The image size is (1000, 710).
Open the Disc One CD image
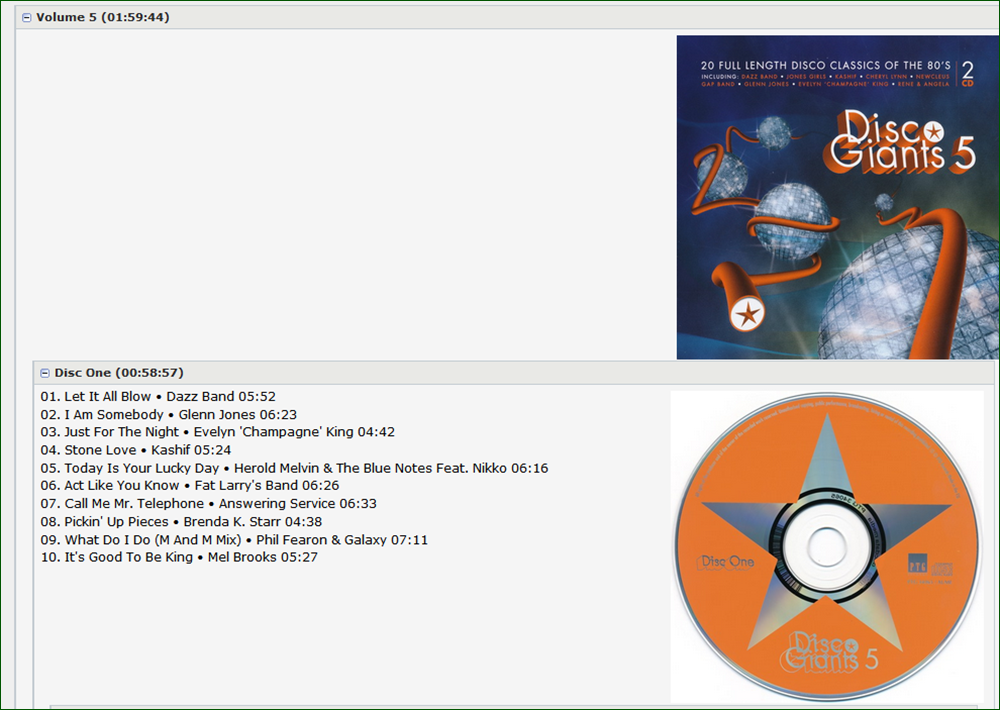point(827,547)
